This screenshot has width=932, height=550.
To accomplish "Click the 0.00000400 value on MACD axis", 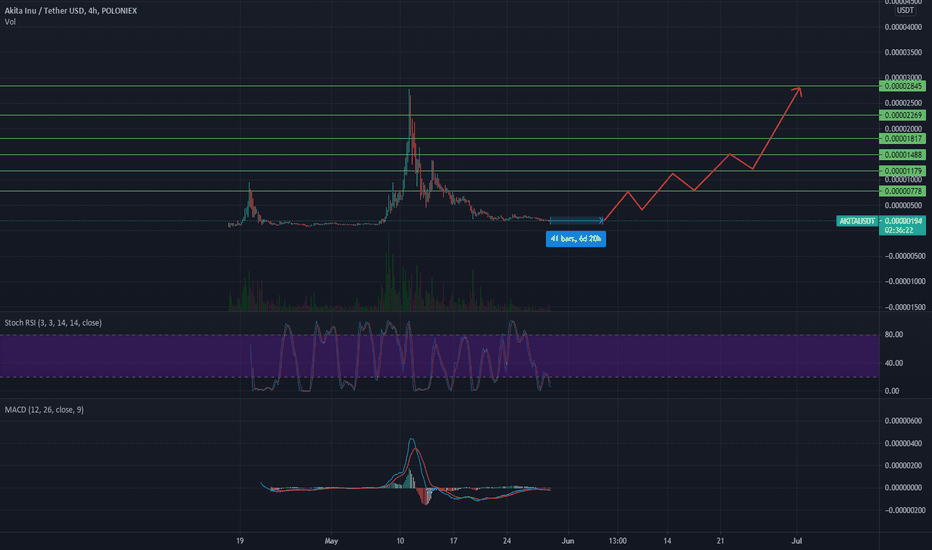I will tap(905, 444).
